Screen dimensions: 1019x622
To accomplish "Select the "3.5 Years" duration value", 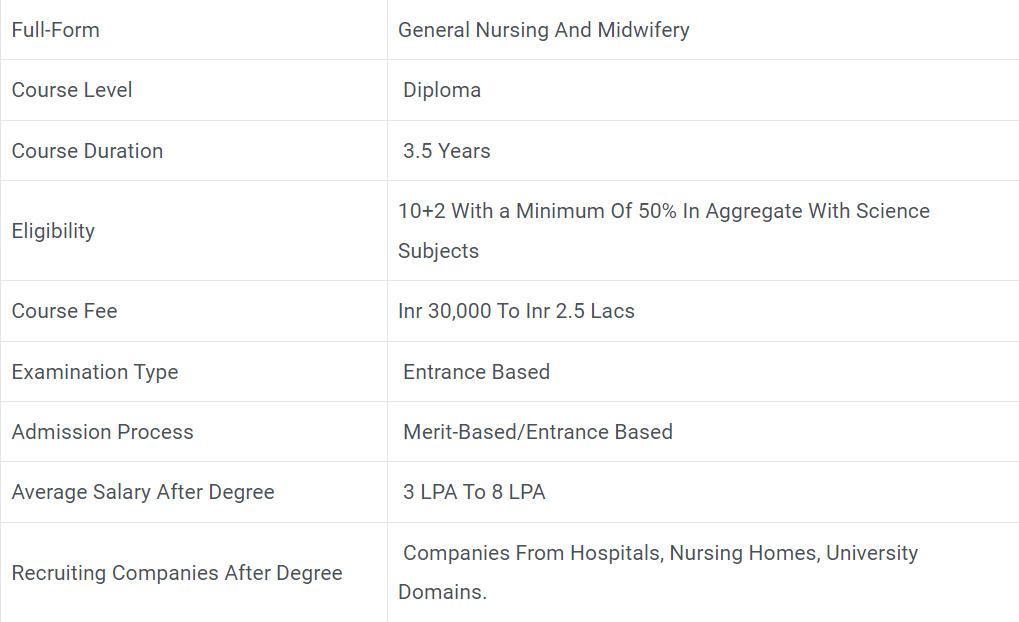I will 447,151.
